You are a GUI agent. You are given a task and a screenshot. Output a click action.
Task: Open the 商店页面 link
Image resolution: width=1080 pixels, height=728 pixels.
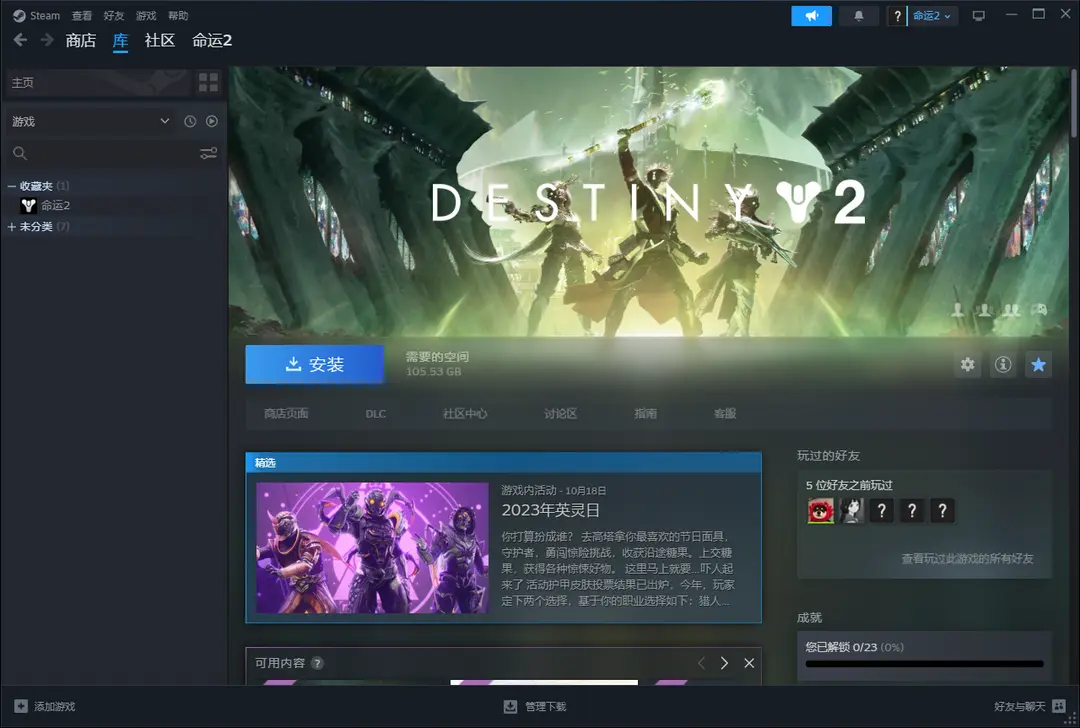pyautogui.click(x=286, y=413)
